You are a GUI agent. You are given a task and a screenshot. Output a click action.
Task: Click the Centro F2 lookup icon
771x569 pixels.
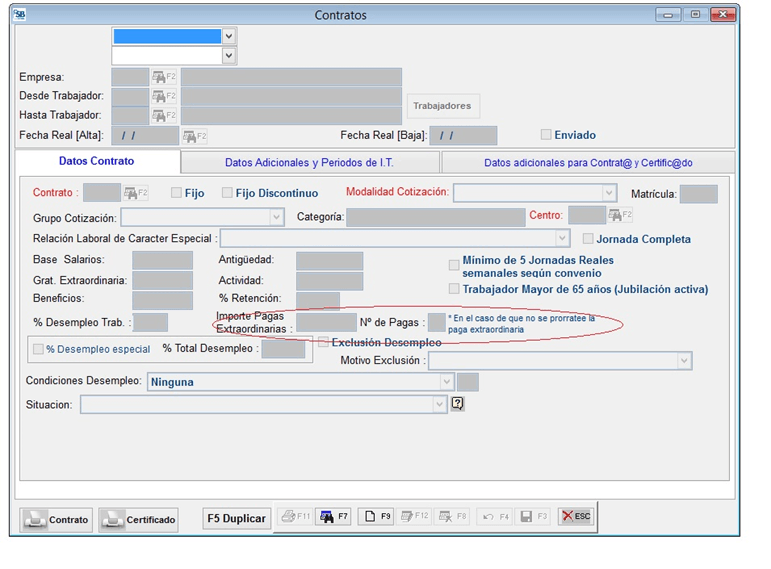pos(621,215)
